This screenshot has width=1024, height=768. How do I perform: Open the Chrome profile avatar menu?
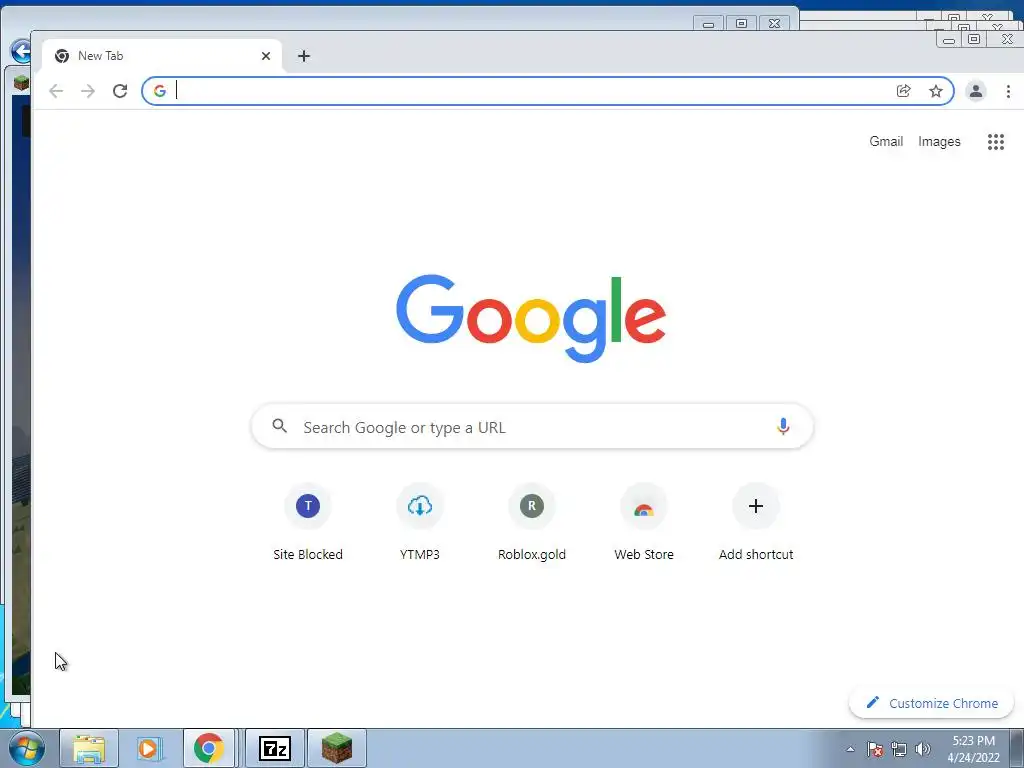(976, 91)
